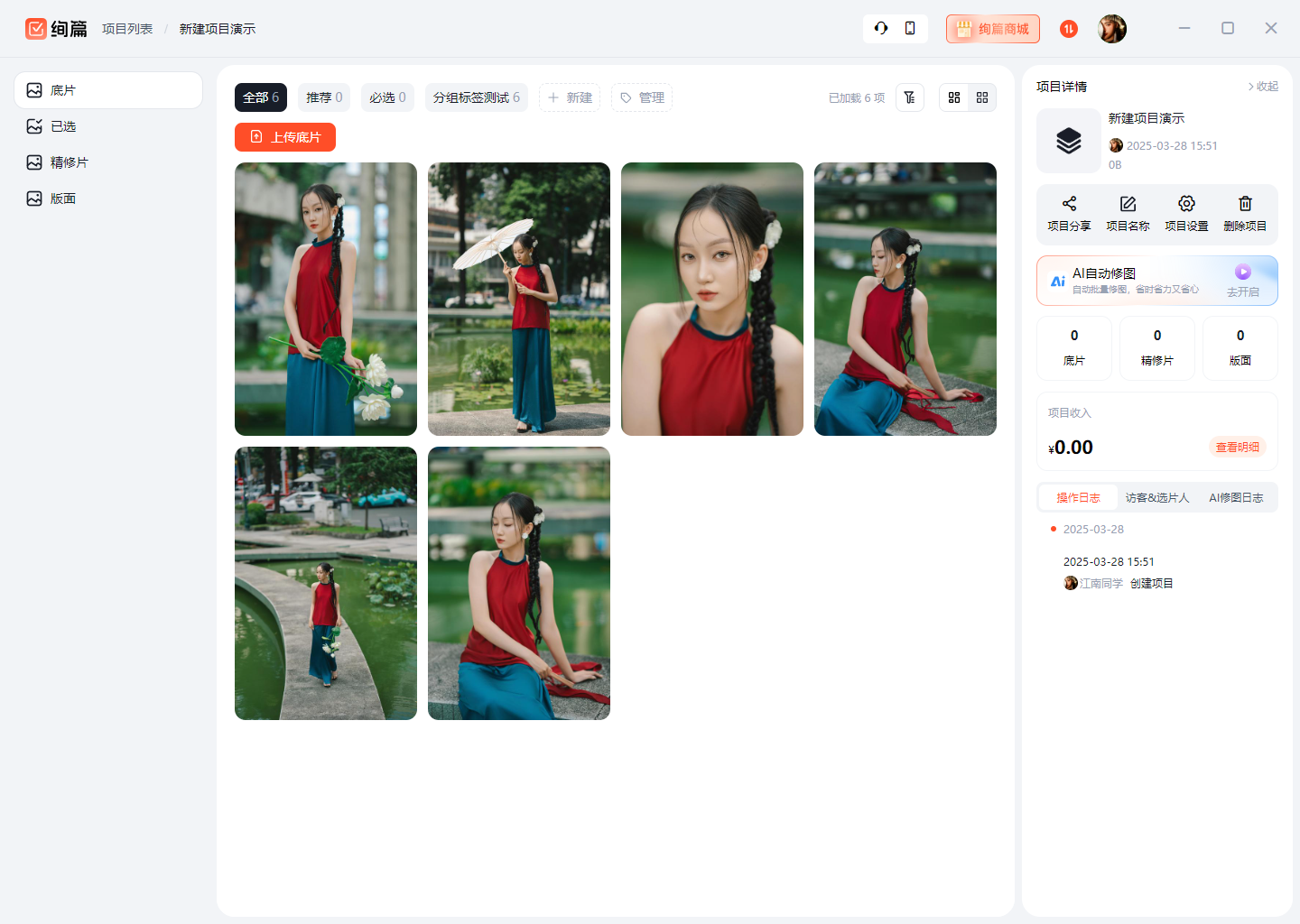Collapse the panel with 收起
This screenshot has height=924, width=1300.
pos(1263,87)
